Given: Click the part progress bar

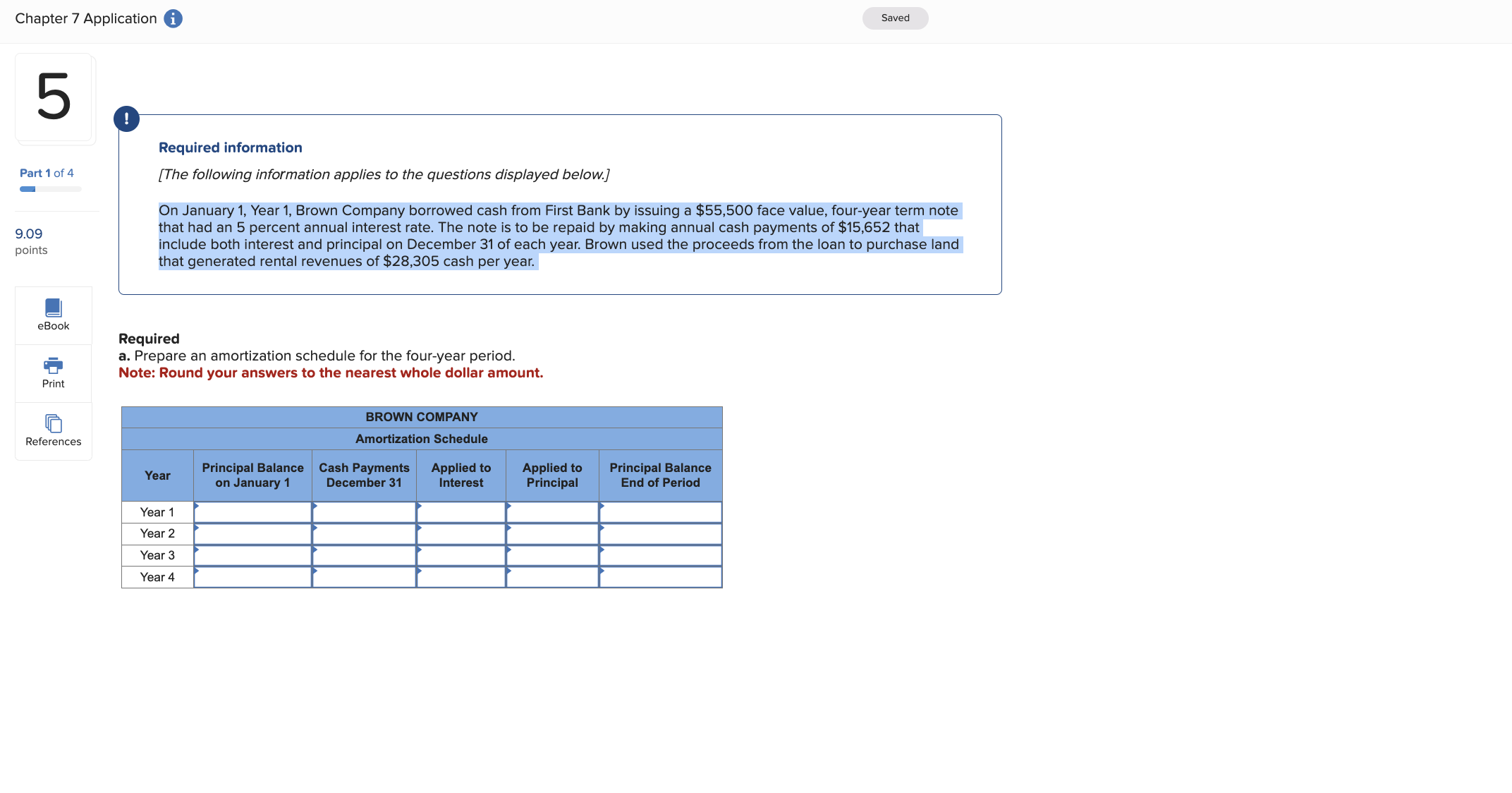Looking at the screenshot, I should click(x=51, y=189).
